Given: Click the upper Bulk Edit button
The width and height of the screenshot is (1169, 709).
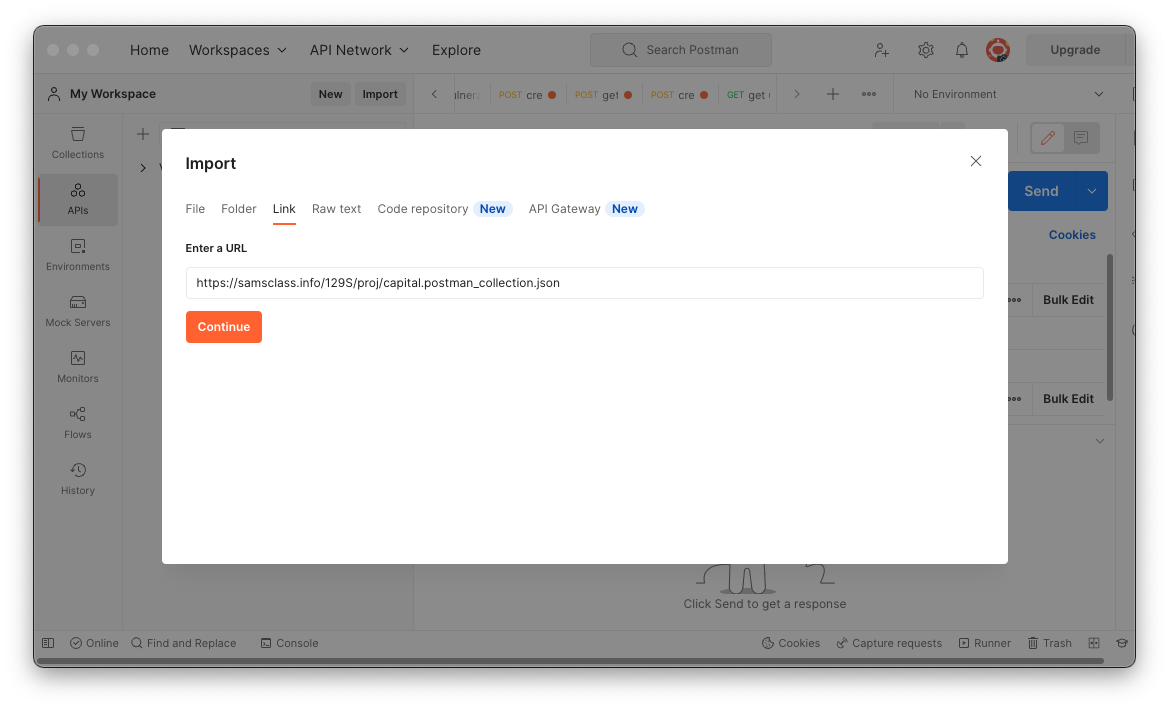Looking at the screenshot, I should pyautogui.click(x=1068, y=300).
